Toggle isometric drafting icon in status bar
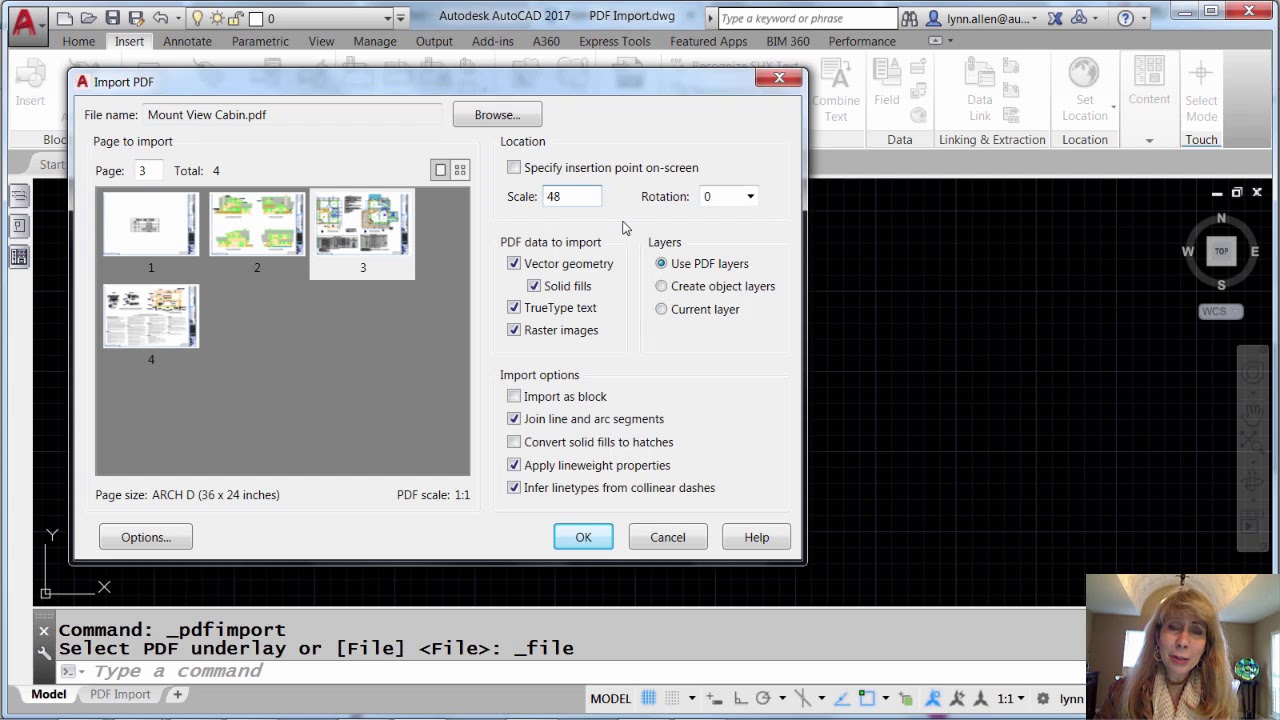The height and width of the screenshot is (720, 1280). [803, 698]
